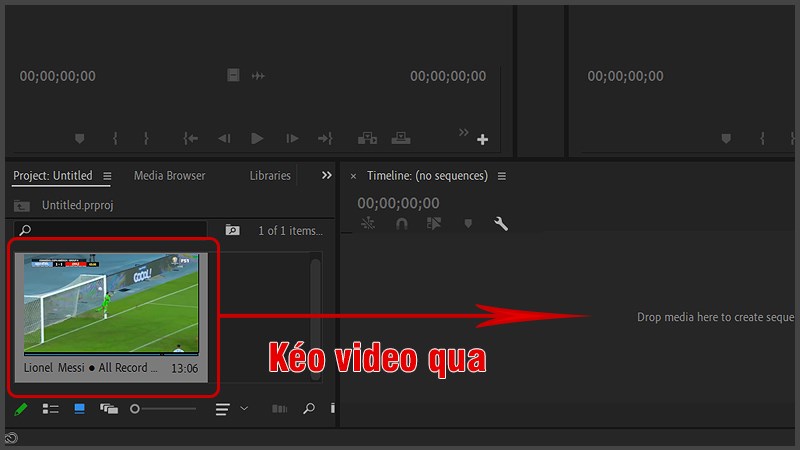Switch to List View

pos(51,409)
